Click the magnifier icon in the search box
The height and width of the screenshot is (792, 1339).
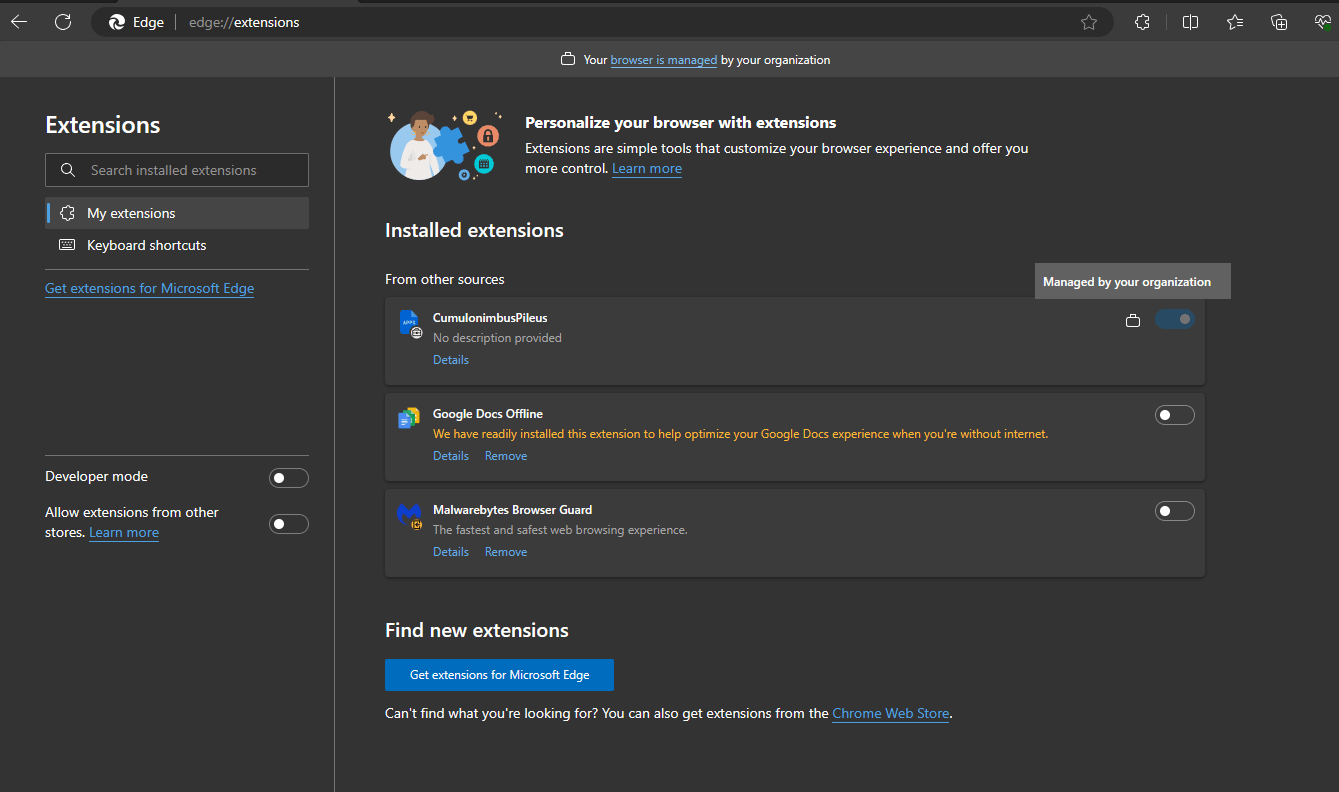coord(68,170)
